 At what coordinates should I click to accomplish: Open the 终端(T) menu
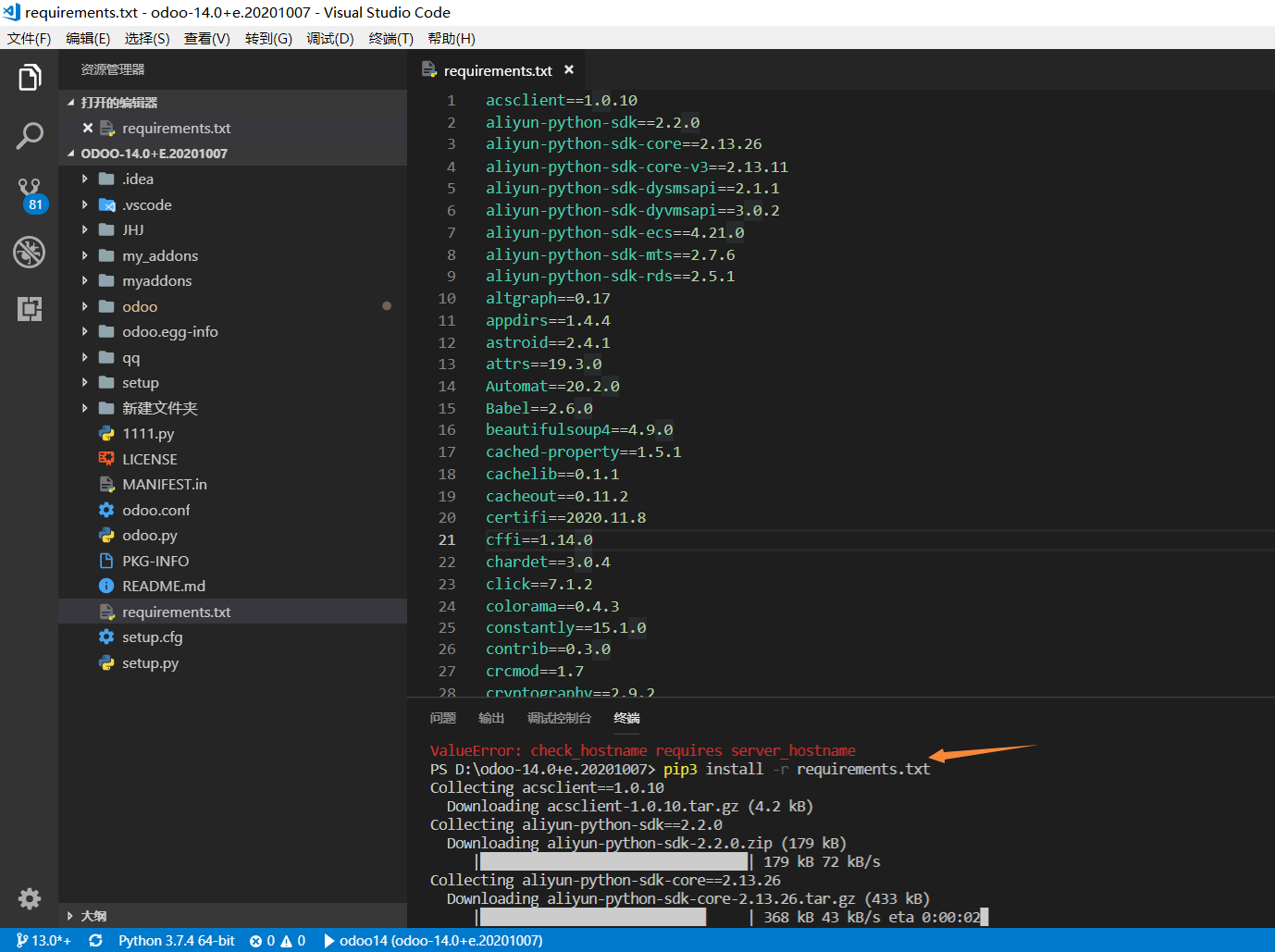tap(390, 38)
